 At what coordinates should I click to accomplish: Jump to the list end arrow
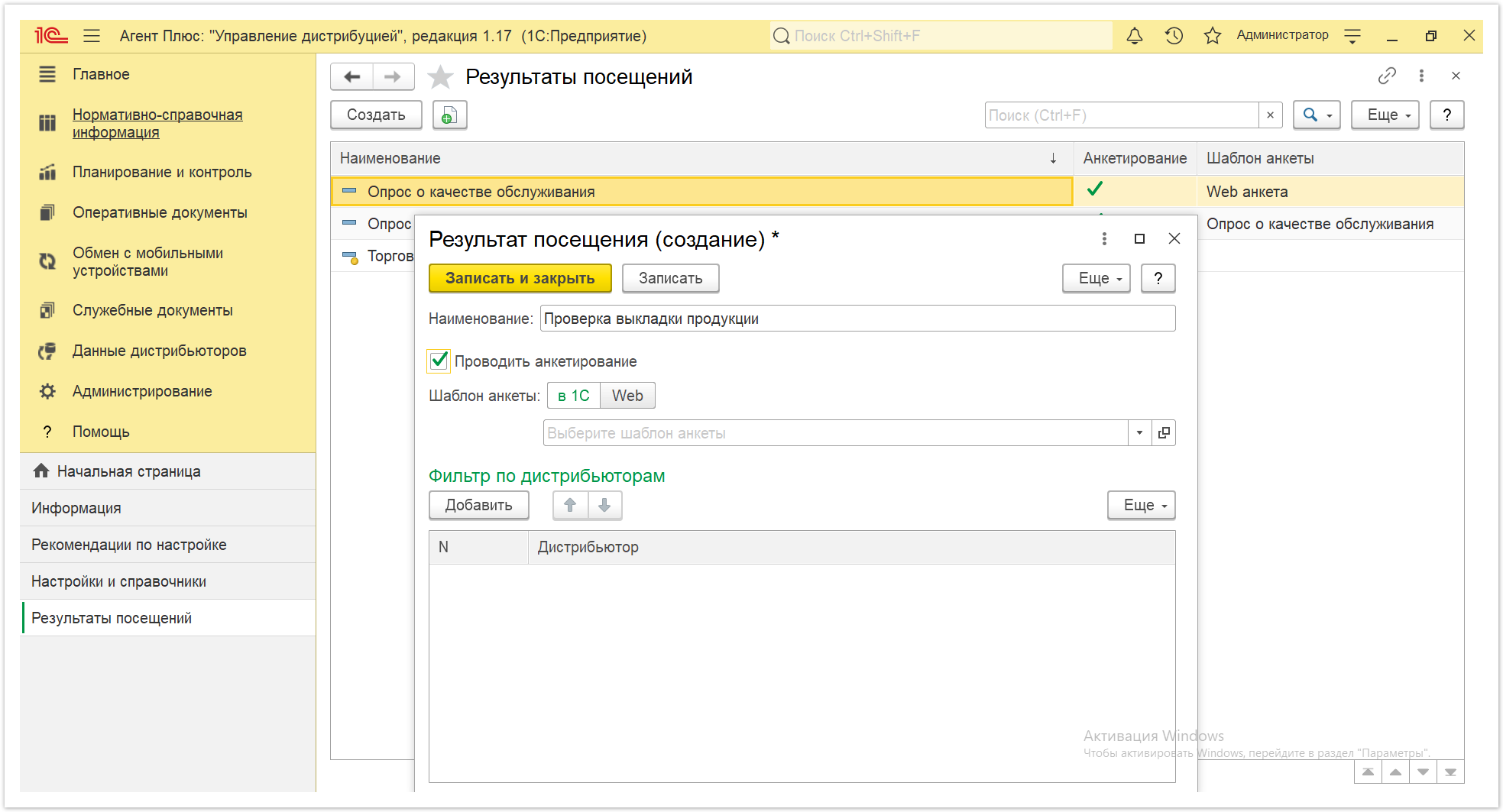(1450, 772)
